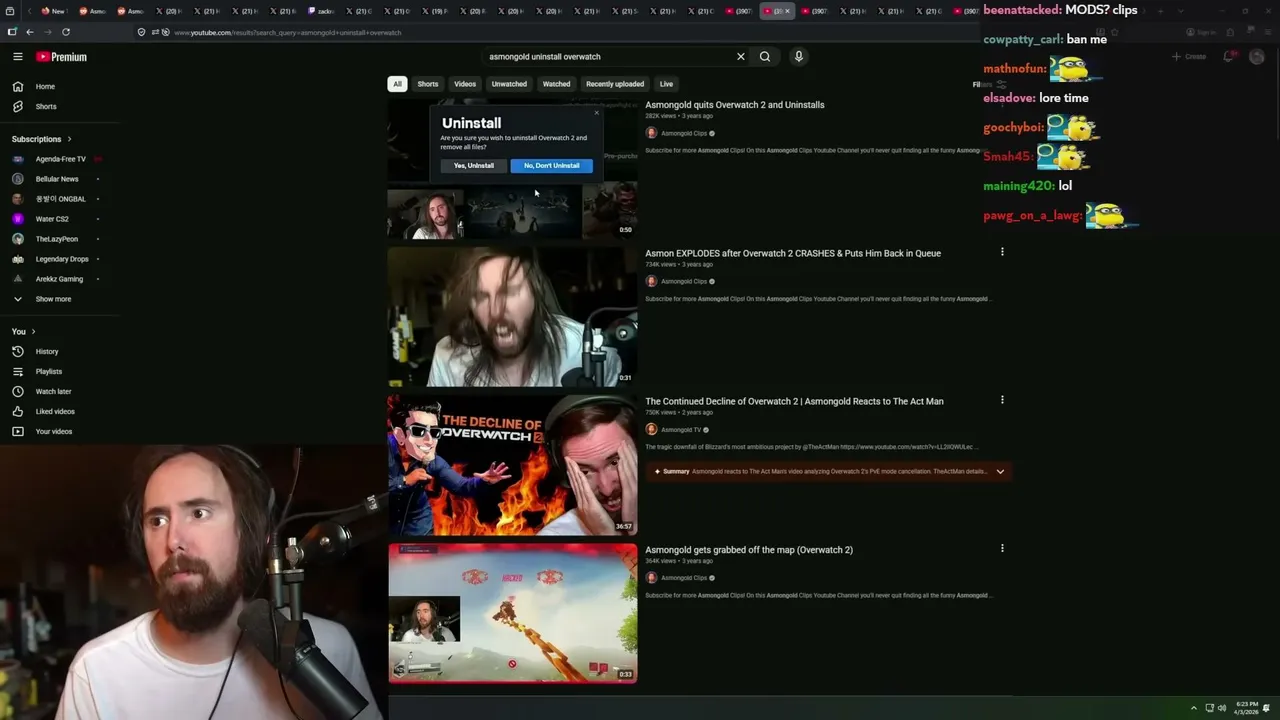Start voice search with microphone
Viewport: 1280px width, 720px height.
798,57
